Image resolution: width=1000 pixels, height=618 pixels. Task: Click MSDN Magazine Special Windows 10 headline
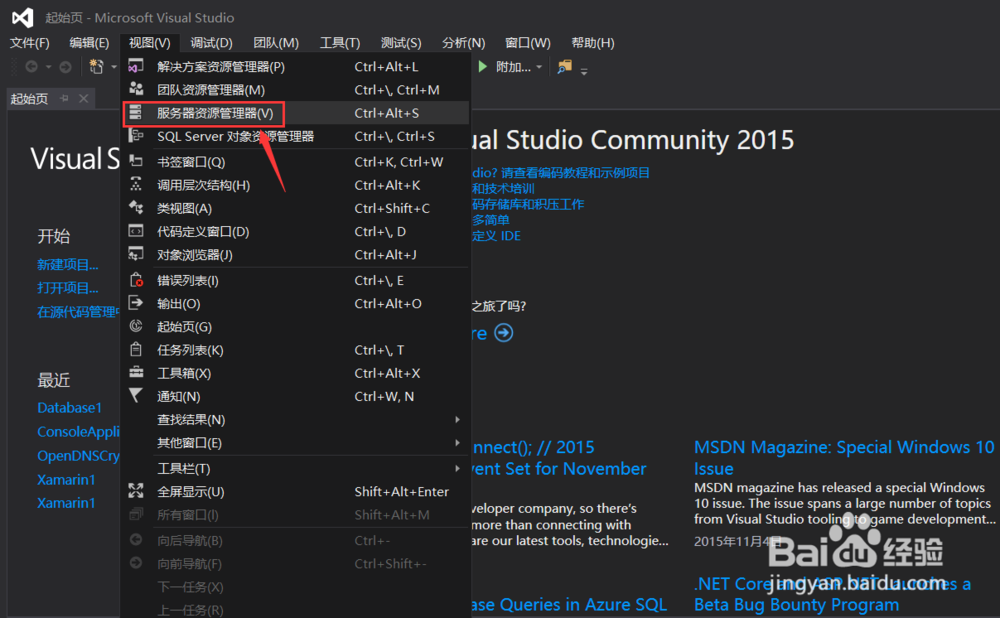(x=844, y=457)
